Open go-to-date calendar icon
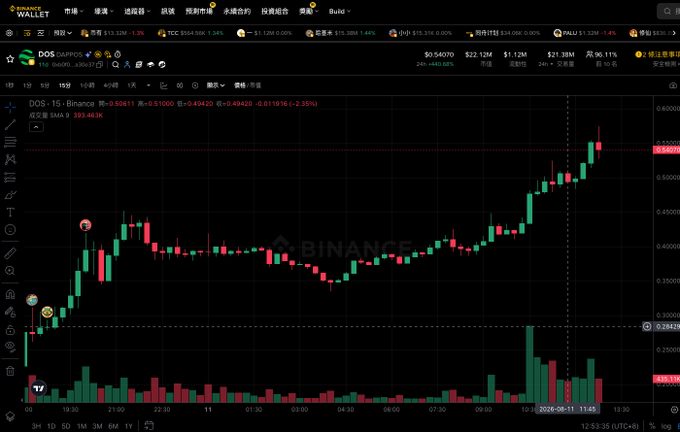This screenshot has width=680, height=432. 149,425
